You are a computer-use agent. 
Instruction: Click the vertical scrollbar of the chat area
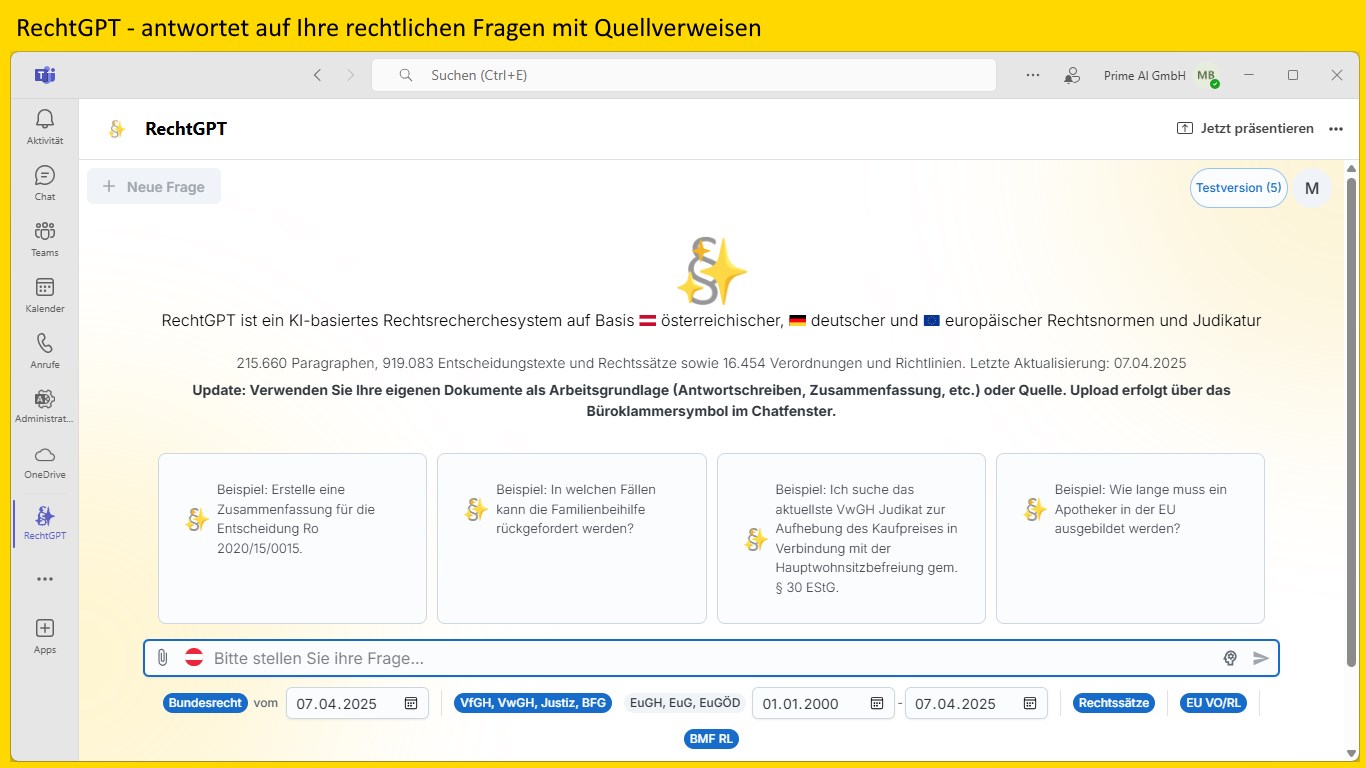pyautogui.click(x=1352, y=420)
